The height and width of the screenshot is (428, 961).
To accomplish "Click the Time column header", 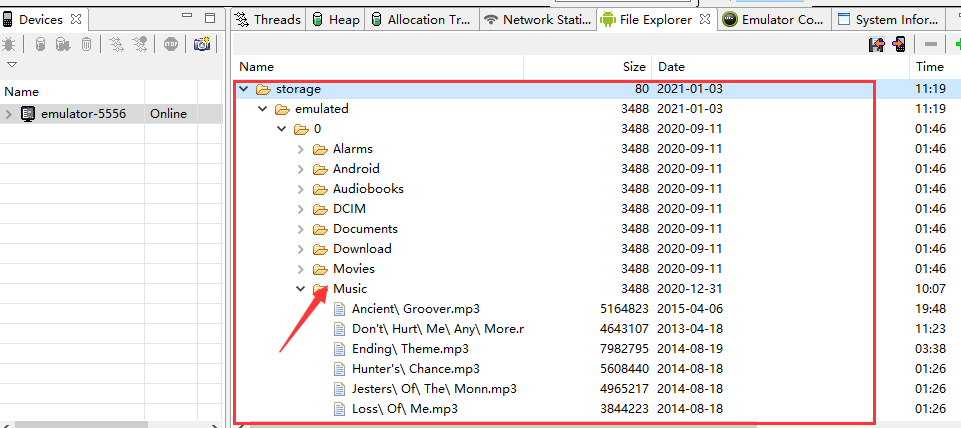I will 930,67.
